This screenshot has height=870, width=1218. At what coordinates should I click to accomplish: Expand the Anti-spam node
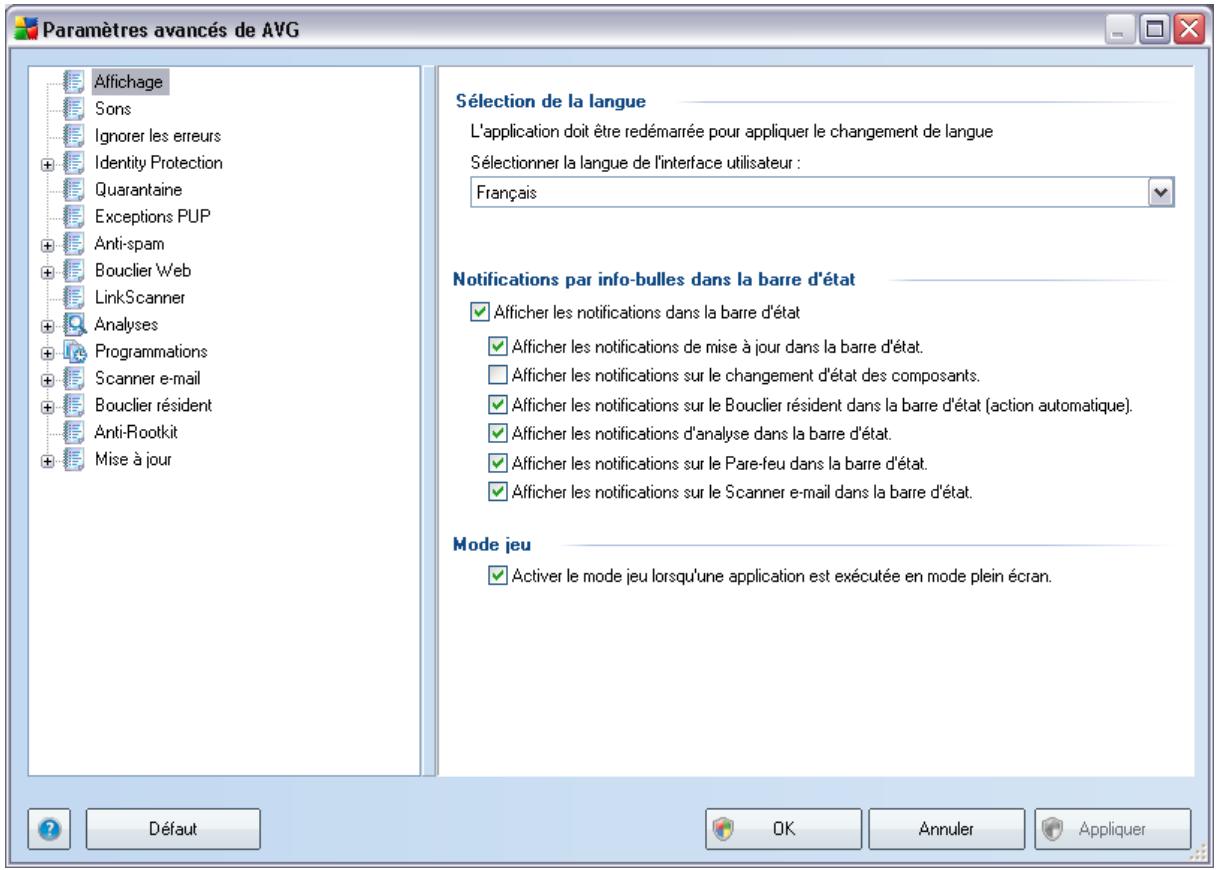click(x=48, y=244)
